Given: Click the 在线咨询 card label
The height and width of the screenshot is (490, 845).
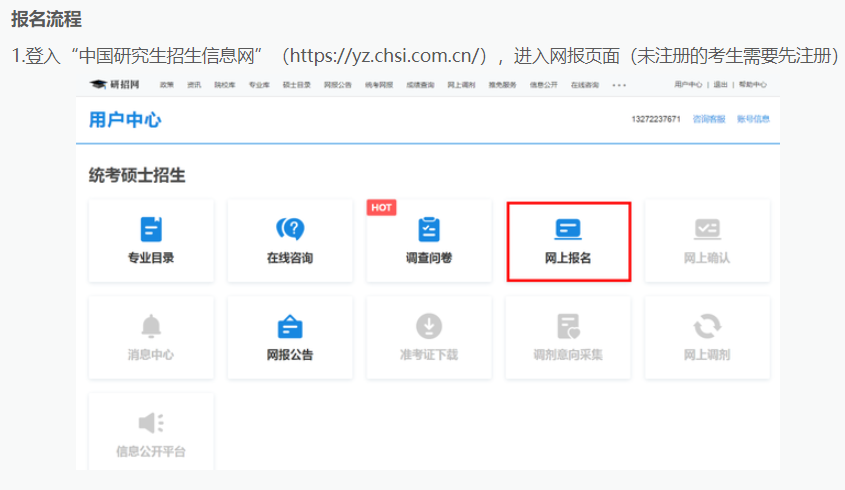Looking at the screenshot, I should tap(290, 258).
